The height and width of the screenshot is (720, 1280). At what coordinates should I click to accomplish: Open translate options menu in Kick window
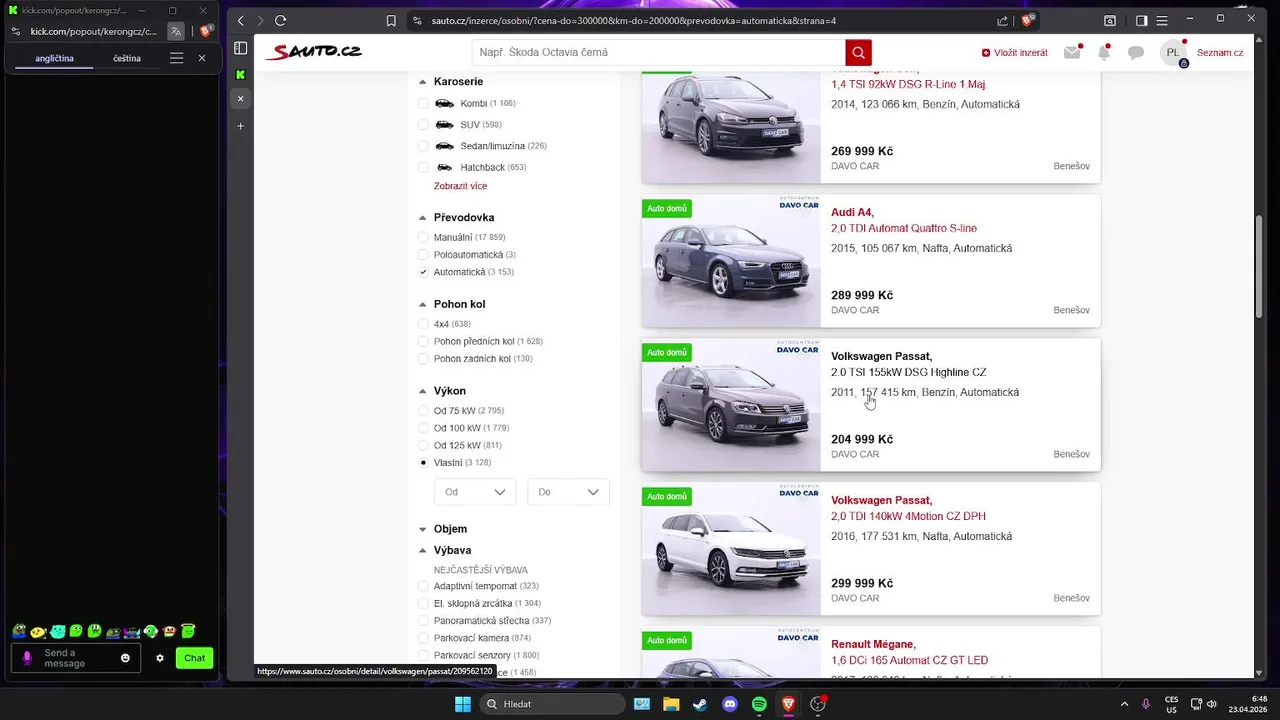(x=176, y=58)
